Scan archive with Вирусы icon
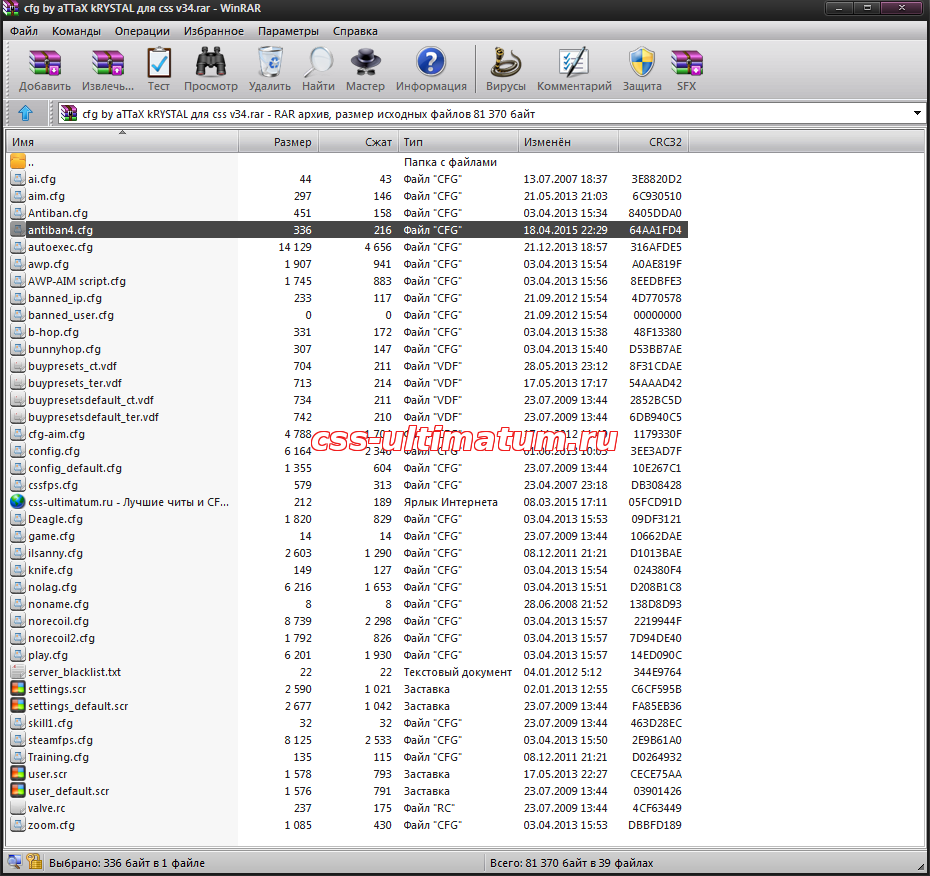 [505, 62]
